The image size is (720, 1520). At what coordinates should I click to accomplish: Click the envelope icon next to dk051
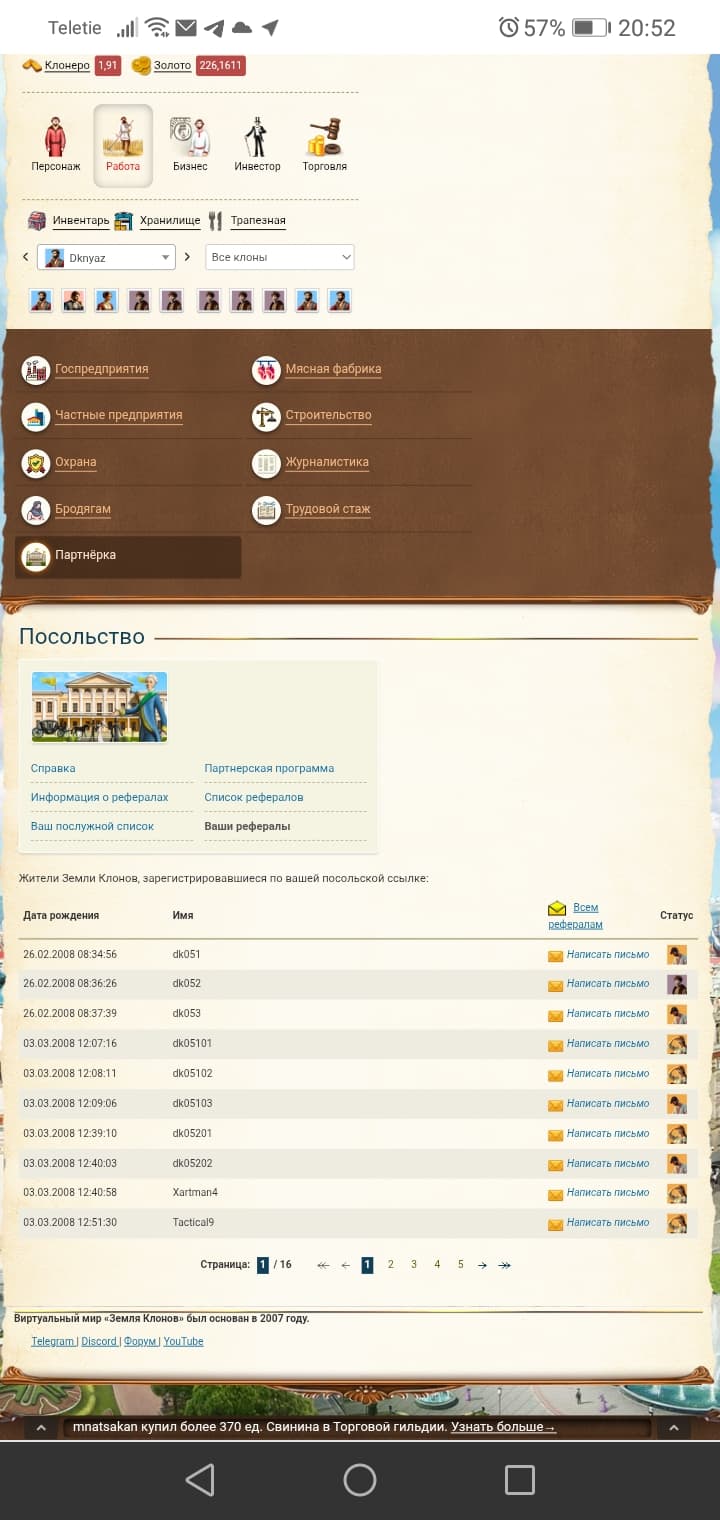click(555, 956)
